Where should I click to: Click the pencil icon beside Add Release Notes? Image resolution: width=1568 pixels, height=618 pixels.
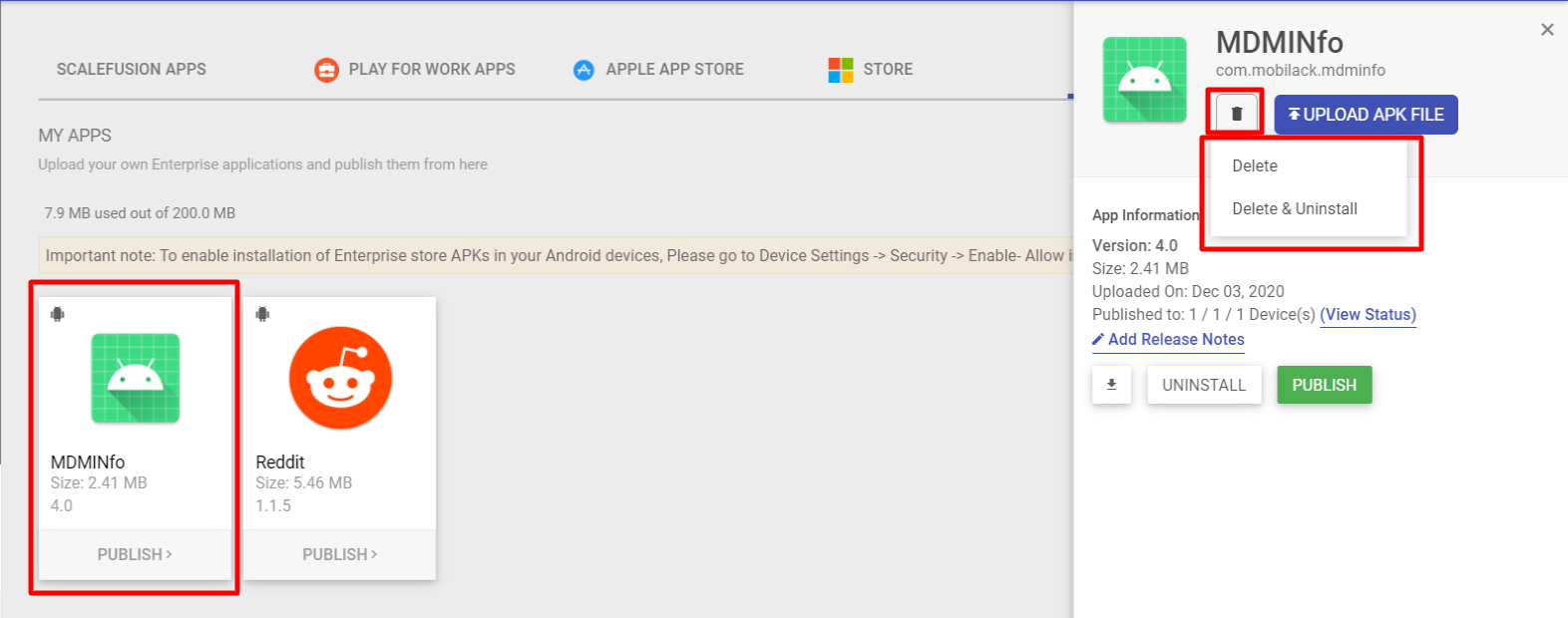click(1098, 340)
